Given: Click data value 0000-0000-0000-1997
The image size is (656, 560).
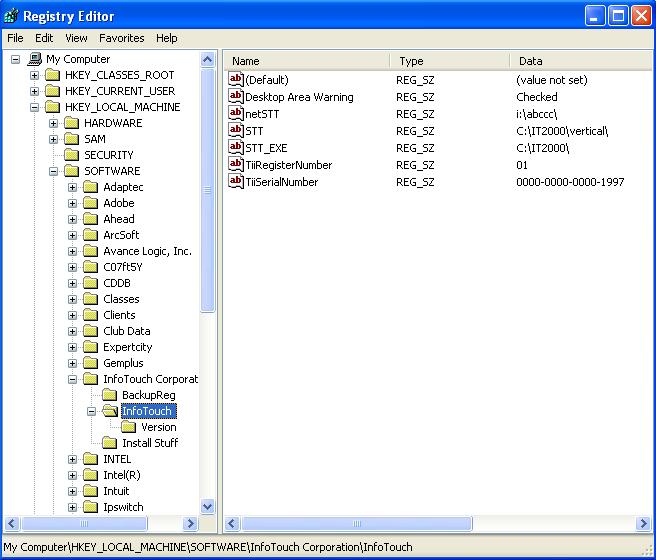Looking at the screenshot, I should click(x=570, y=182).
